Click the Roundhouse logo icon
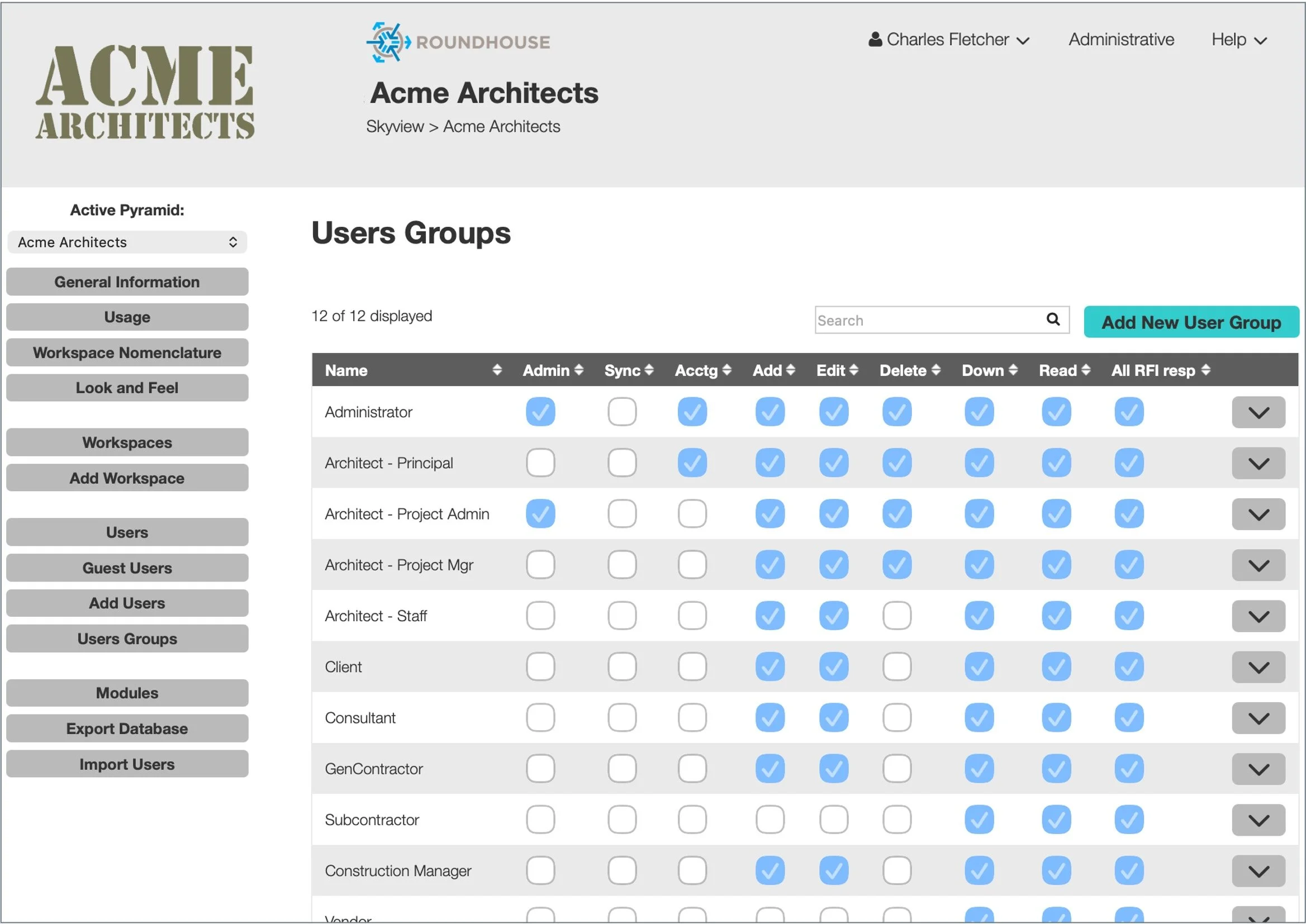This screenshot has height=924, width=1306. tap(388, 42)
